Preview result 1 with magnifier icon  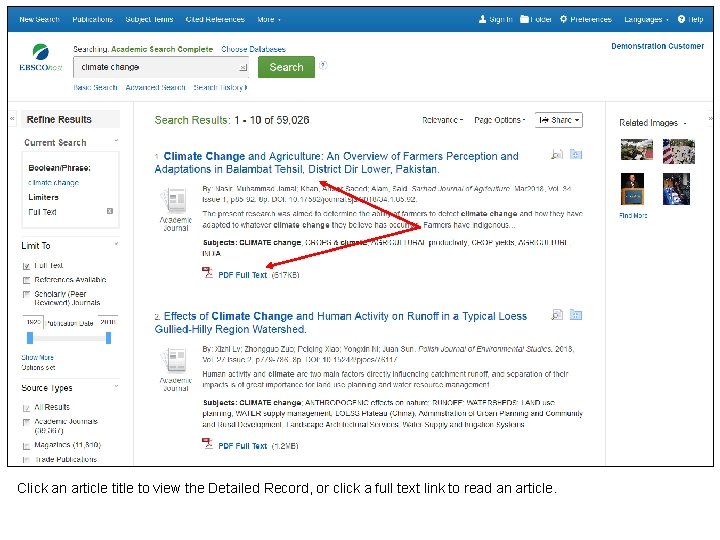click(x=557, y=154)
